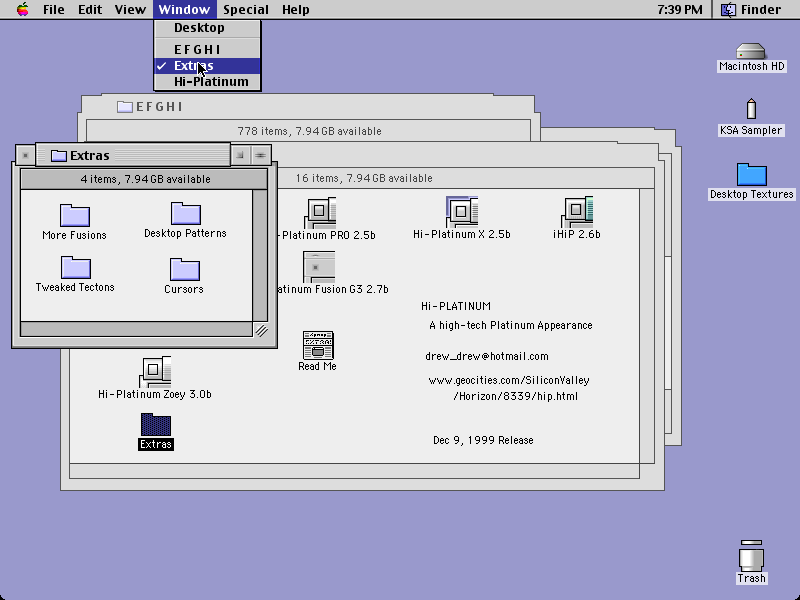Choose Desktop from the Window menu

point(208,28)
